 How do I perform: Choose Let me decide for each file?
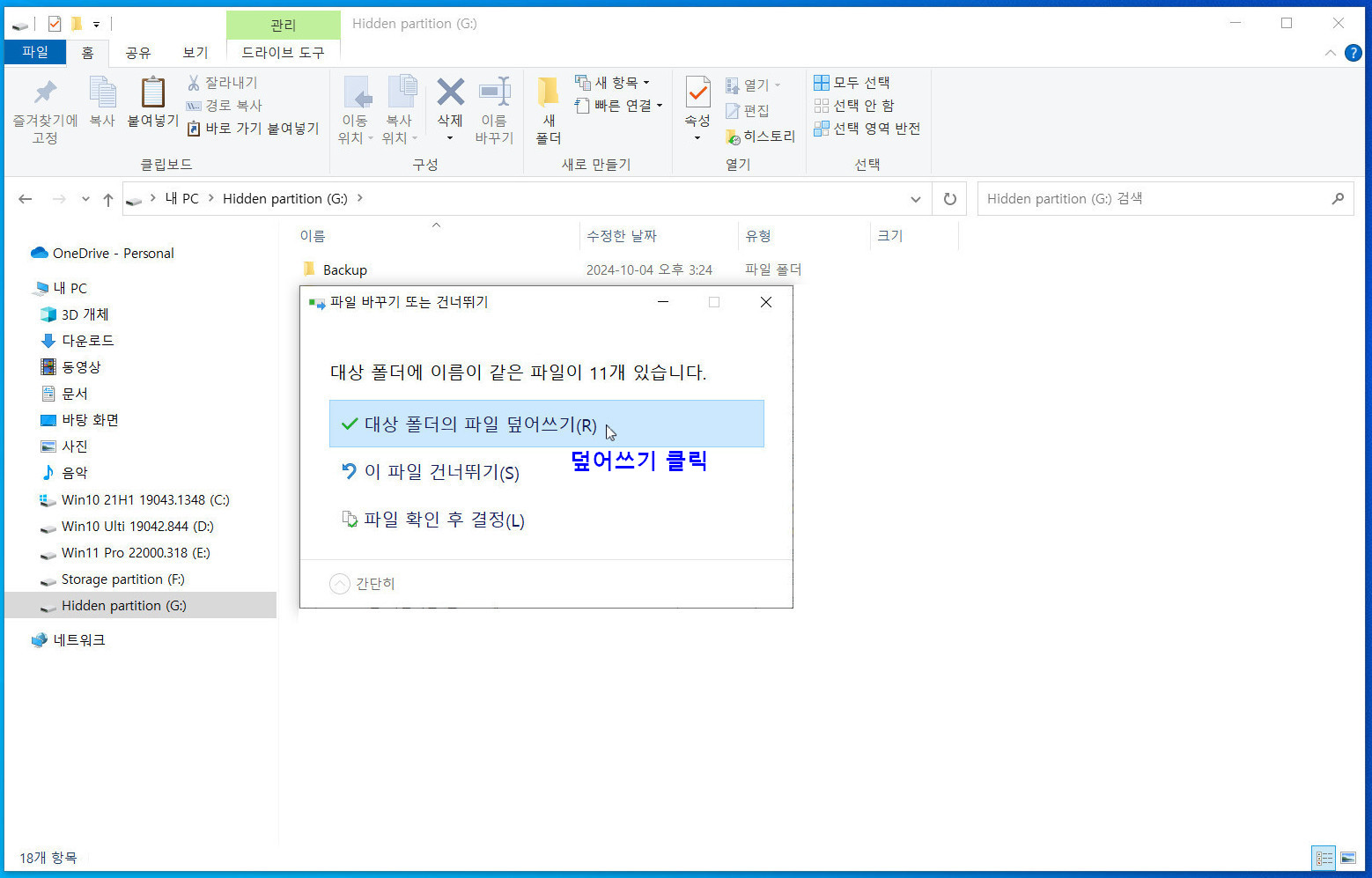pyautogui.click(x=546, y=520)
